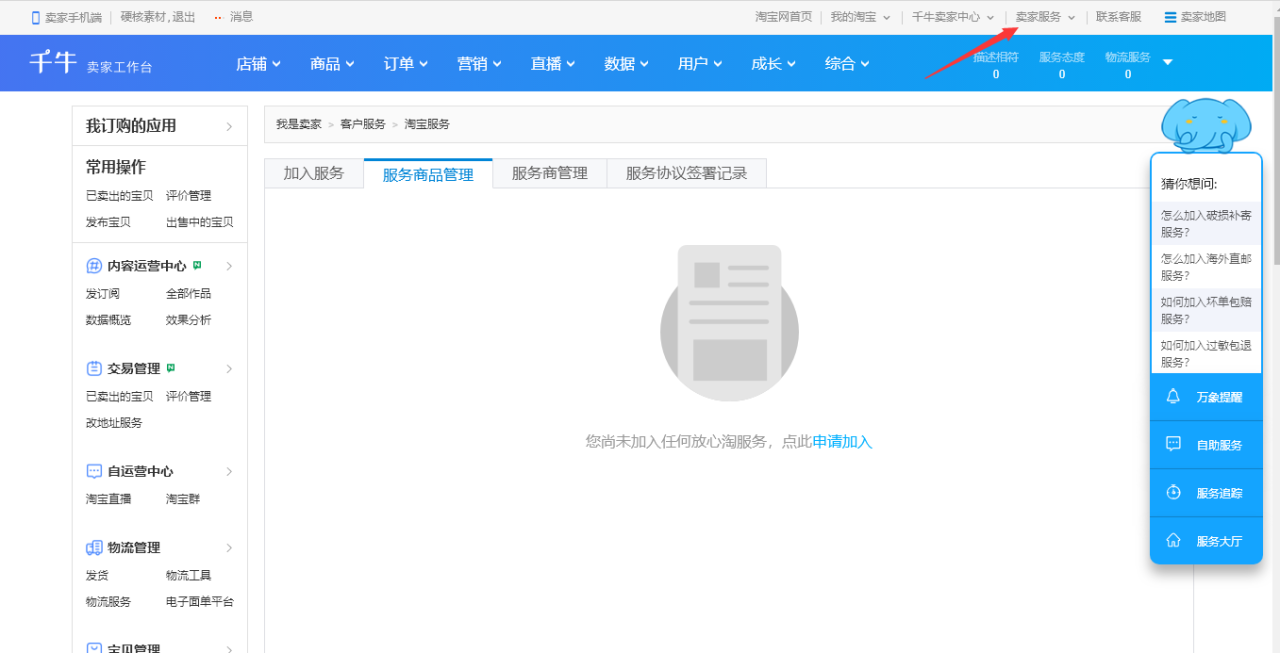The width and height of the screenshot is (1280, 653).
Task: Click the 消息 message dots icon
Action: tap(218, 17)
